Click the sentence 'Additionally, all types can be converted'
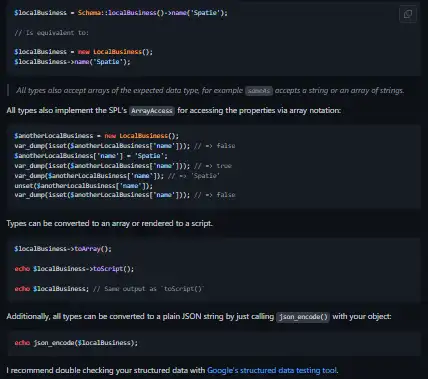Image resolution: width=428 pixels, height=379 pixels. pos(199,316)
